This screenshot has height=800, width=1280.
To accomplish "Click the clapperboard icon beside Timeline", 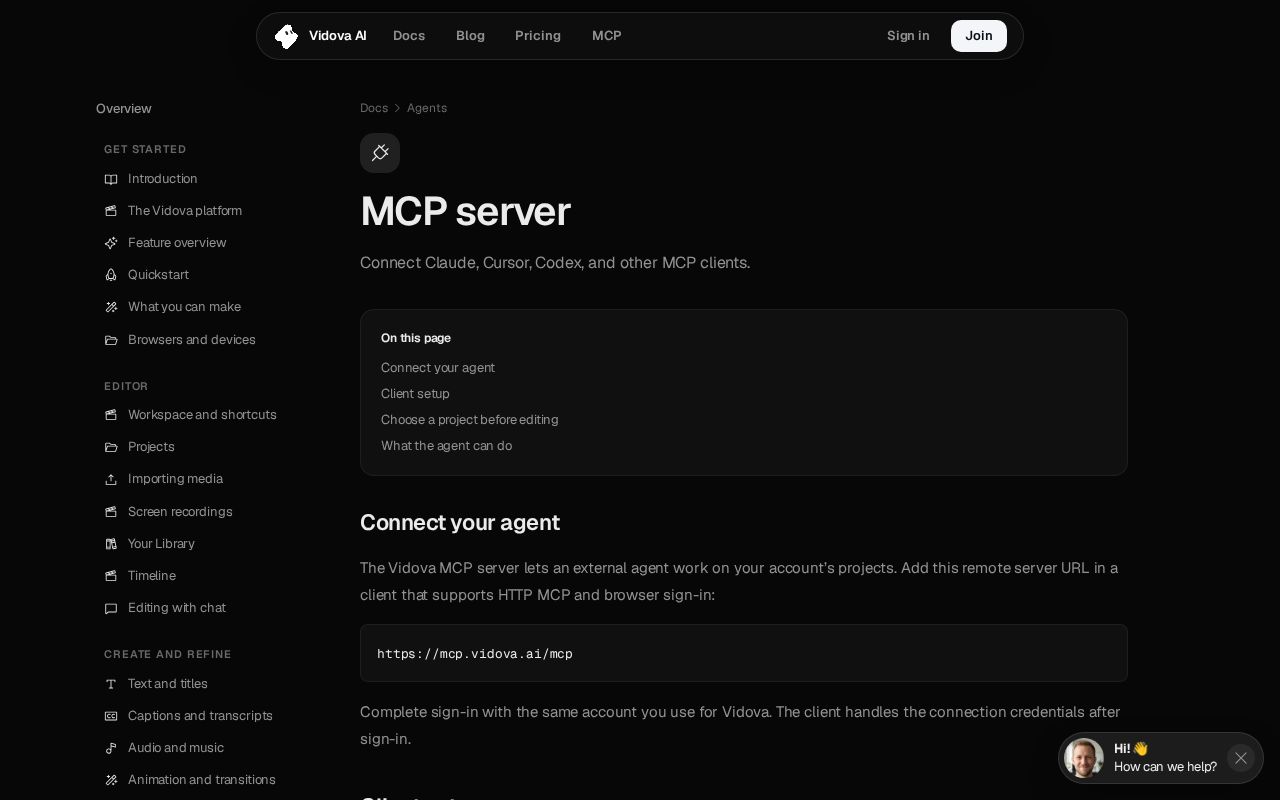I will 111,576.
